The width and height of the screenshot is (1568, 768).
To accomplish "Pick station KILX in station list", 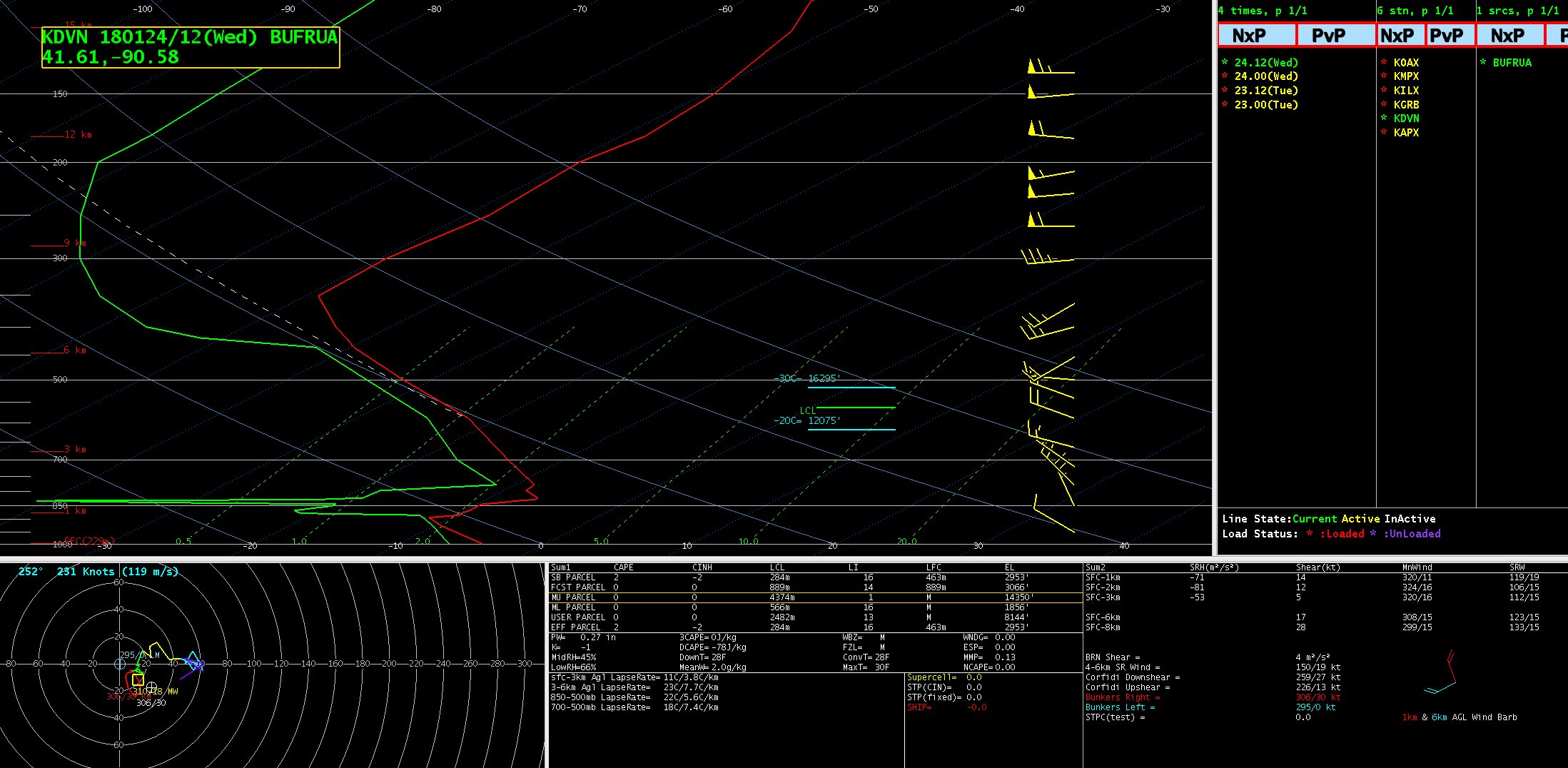I will tap(1405, 91).
